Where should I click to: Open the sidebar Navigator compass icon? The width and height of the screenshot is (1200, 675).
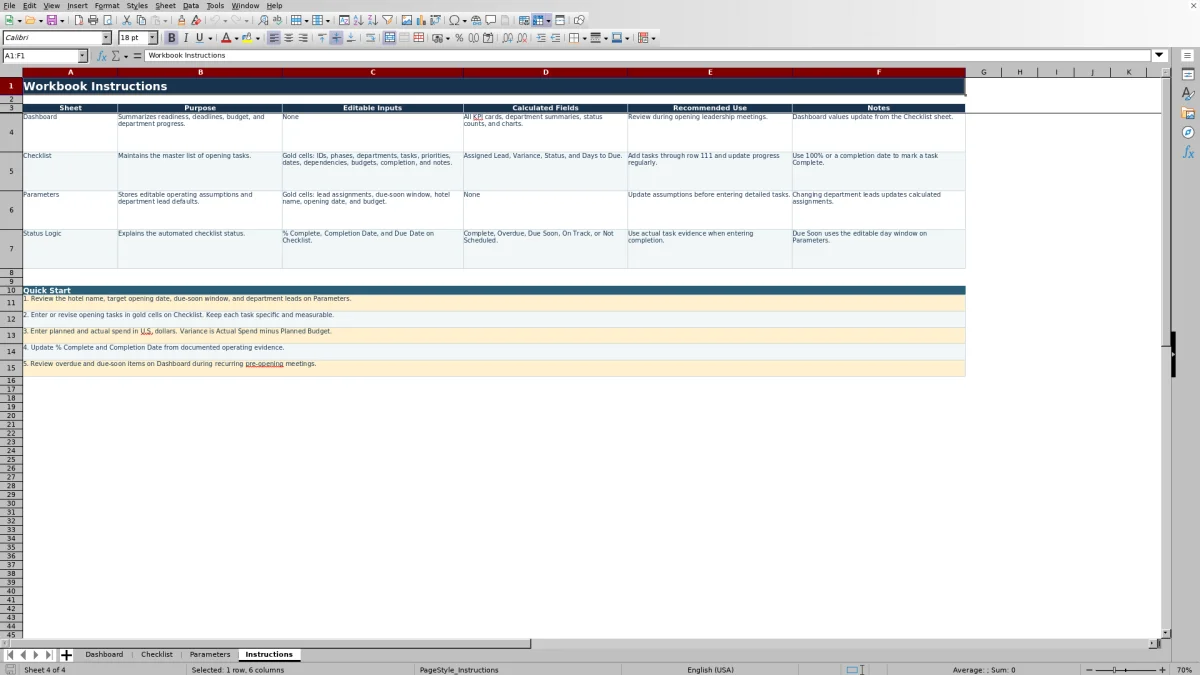click(1188, 132)
